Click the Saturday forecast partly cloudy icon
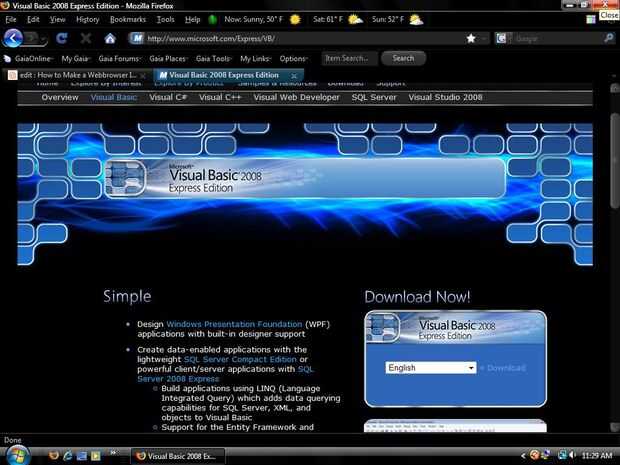This screenshot has height=465, width=620. point(355,19)
